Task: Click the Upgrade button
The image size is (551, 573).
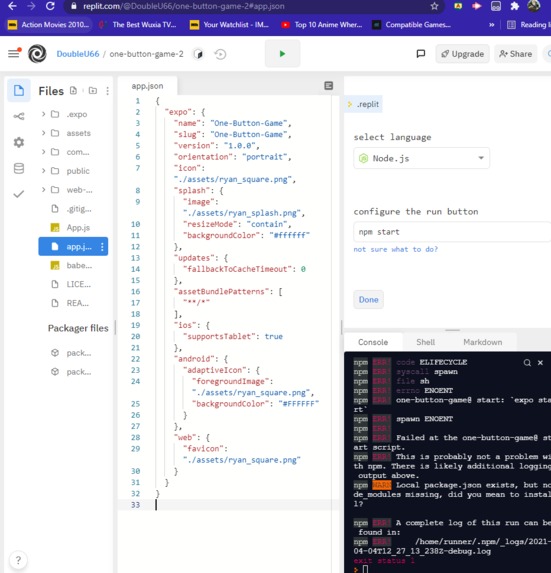Action: click(x=462, y=54)
